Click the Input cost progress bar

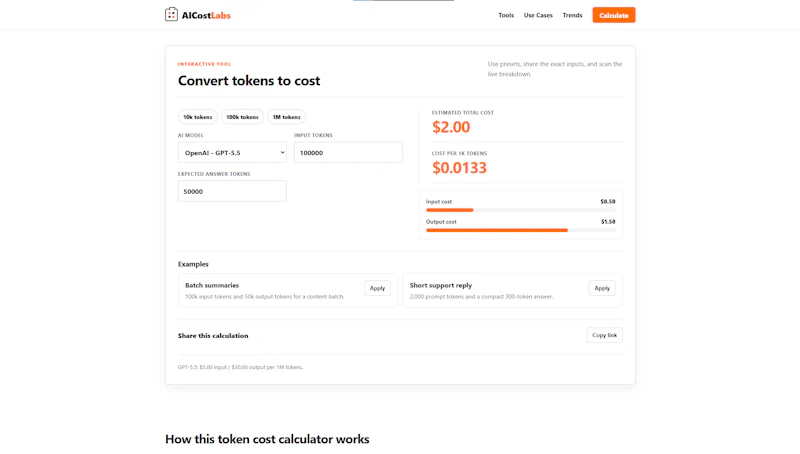tap(520, 210)
